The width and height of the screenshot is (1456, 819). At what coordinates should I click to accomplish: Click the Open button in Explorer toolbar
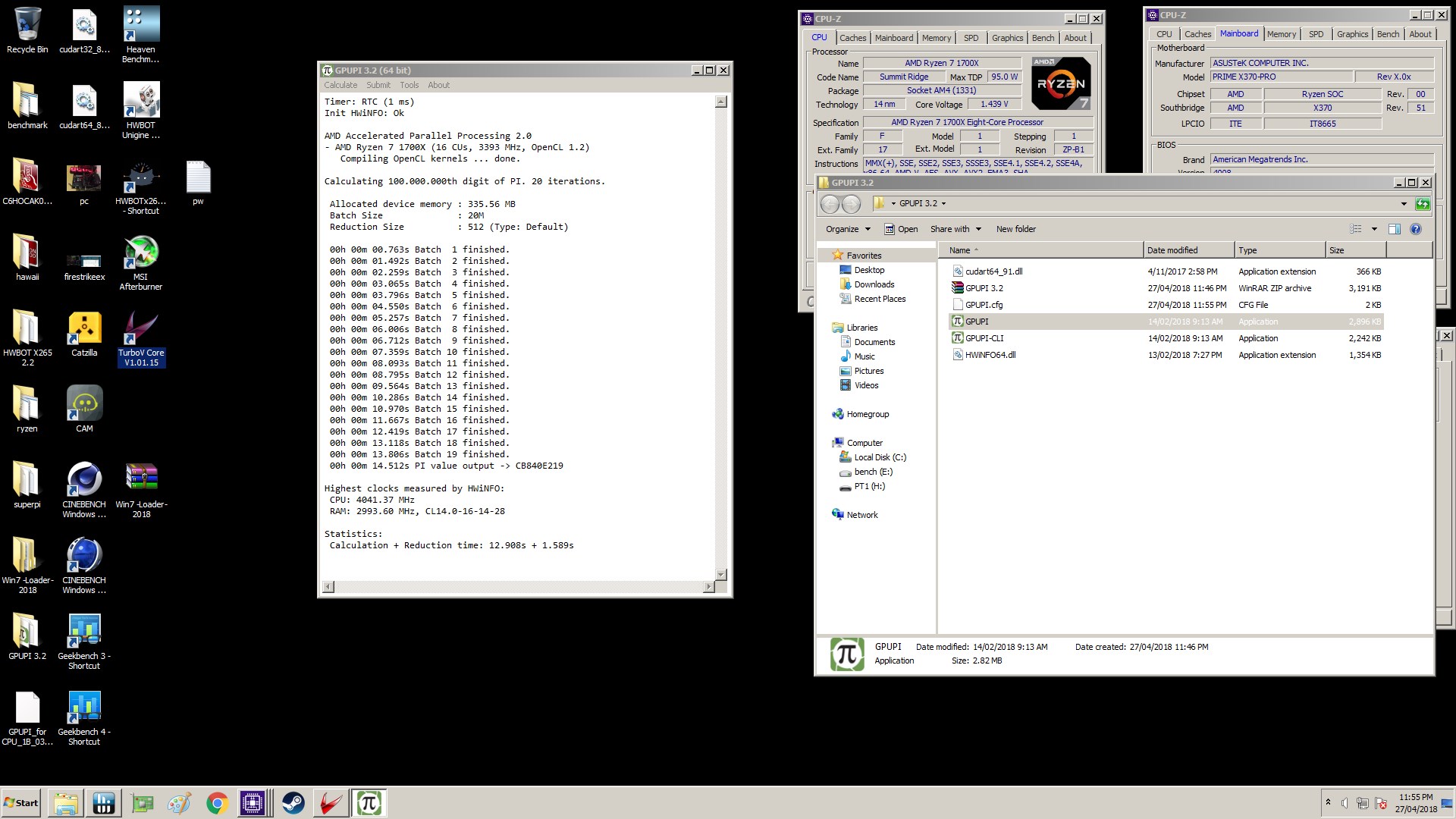901,229
